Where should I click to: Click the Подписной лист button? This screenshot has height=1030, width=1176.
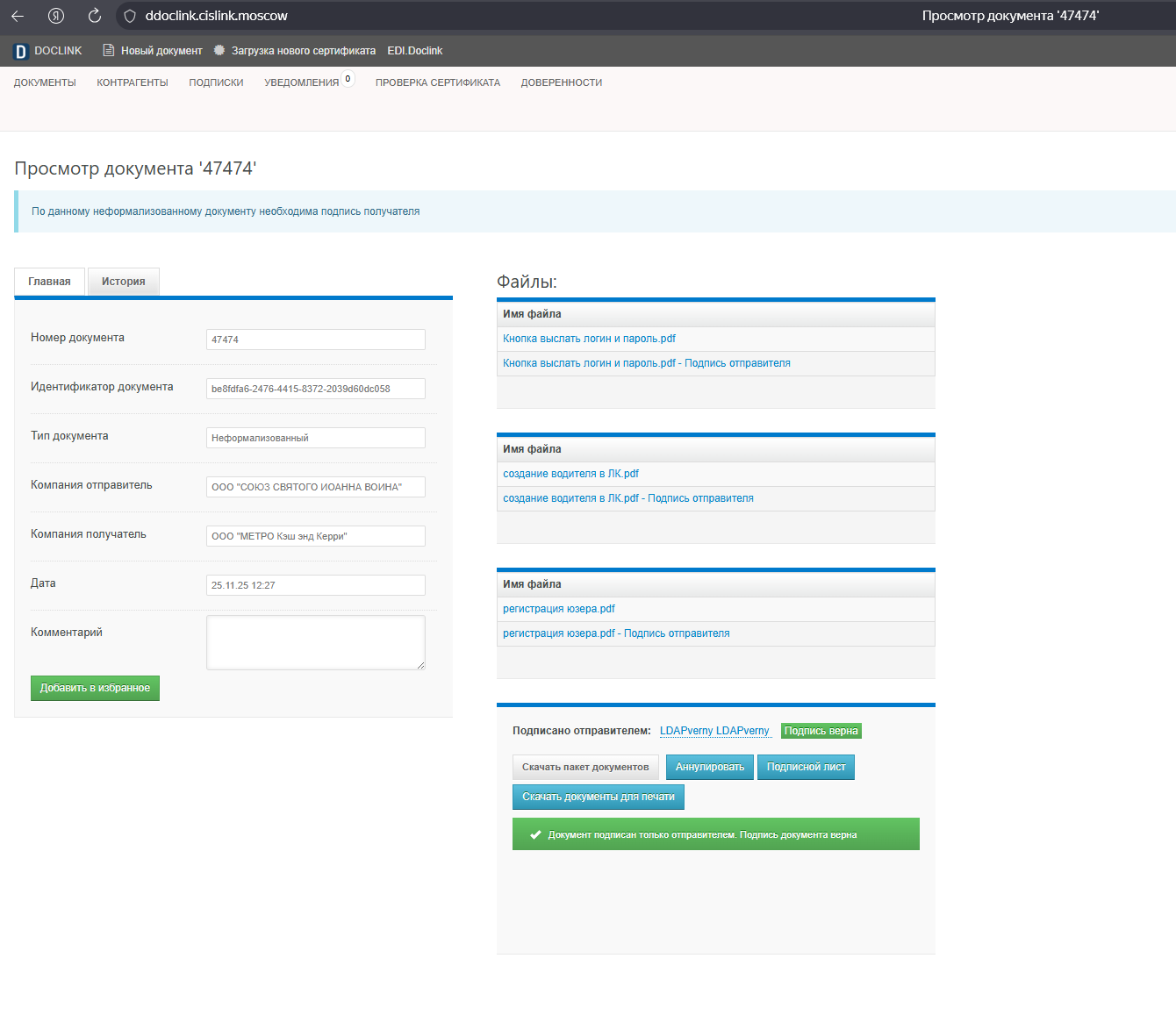[x=806, y=767]
